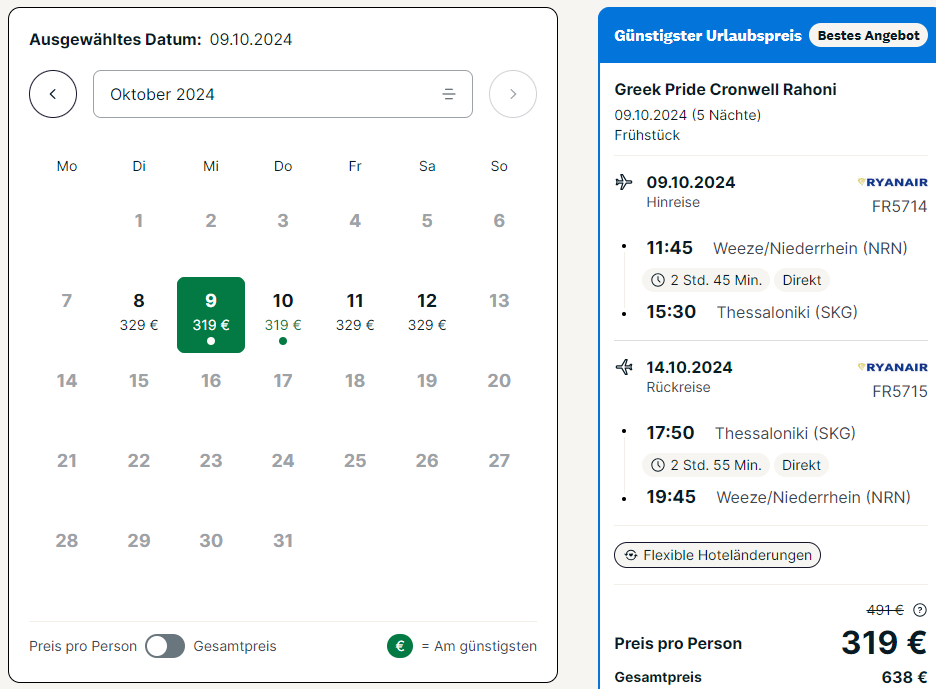Select October 10 priced 319 €
The width and height of the screenshot is (936, 689).
click(283, 315)
